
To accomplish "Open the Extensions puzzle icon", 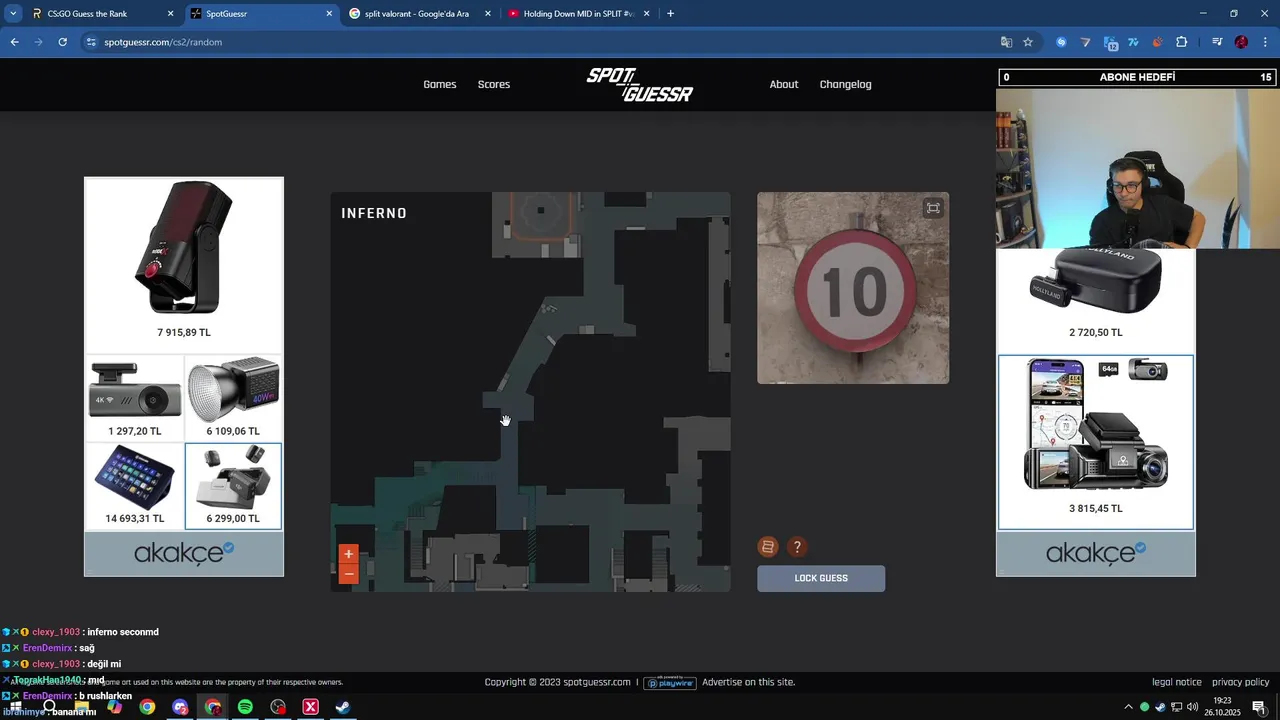I will pyautogui.click(x=1182, y=42).
